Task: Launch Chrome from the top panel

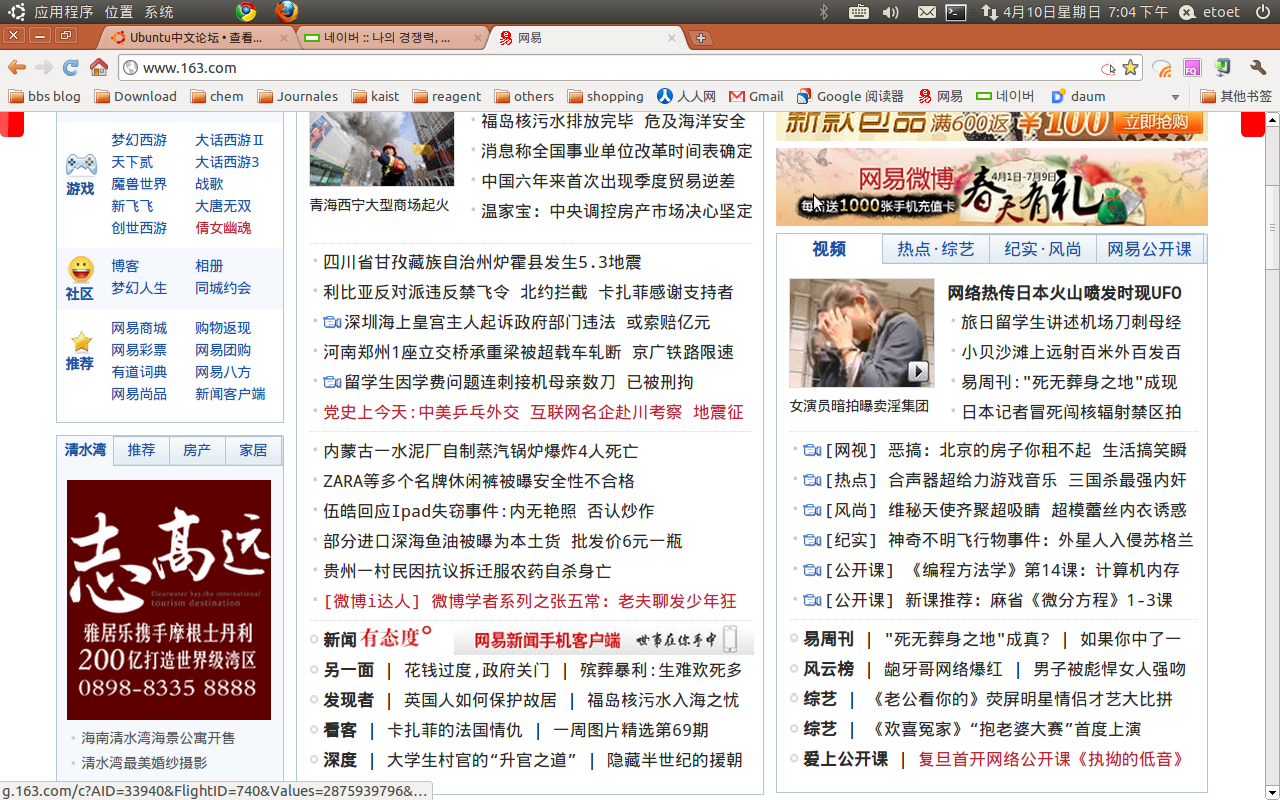Action: [x=246, y=12]
